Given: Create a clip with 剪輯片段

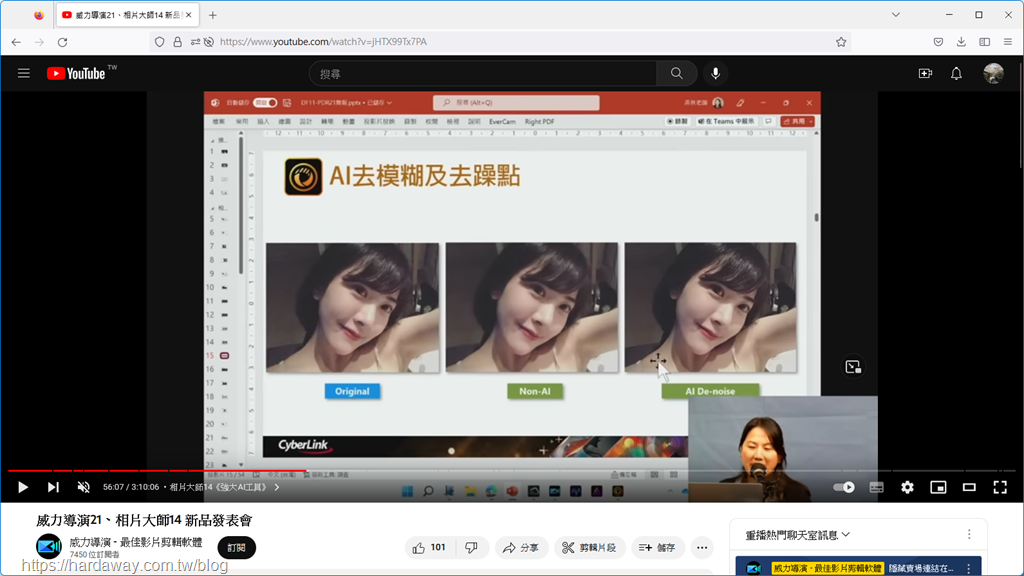Looking at the screenshot, I should [x=590, y=548].
